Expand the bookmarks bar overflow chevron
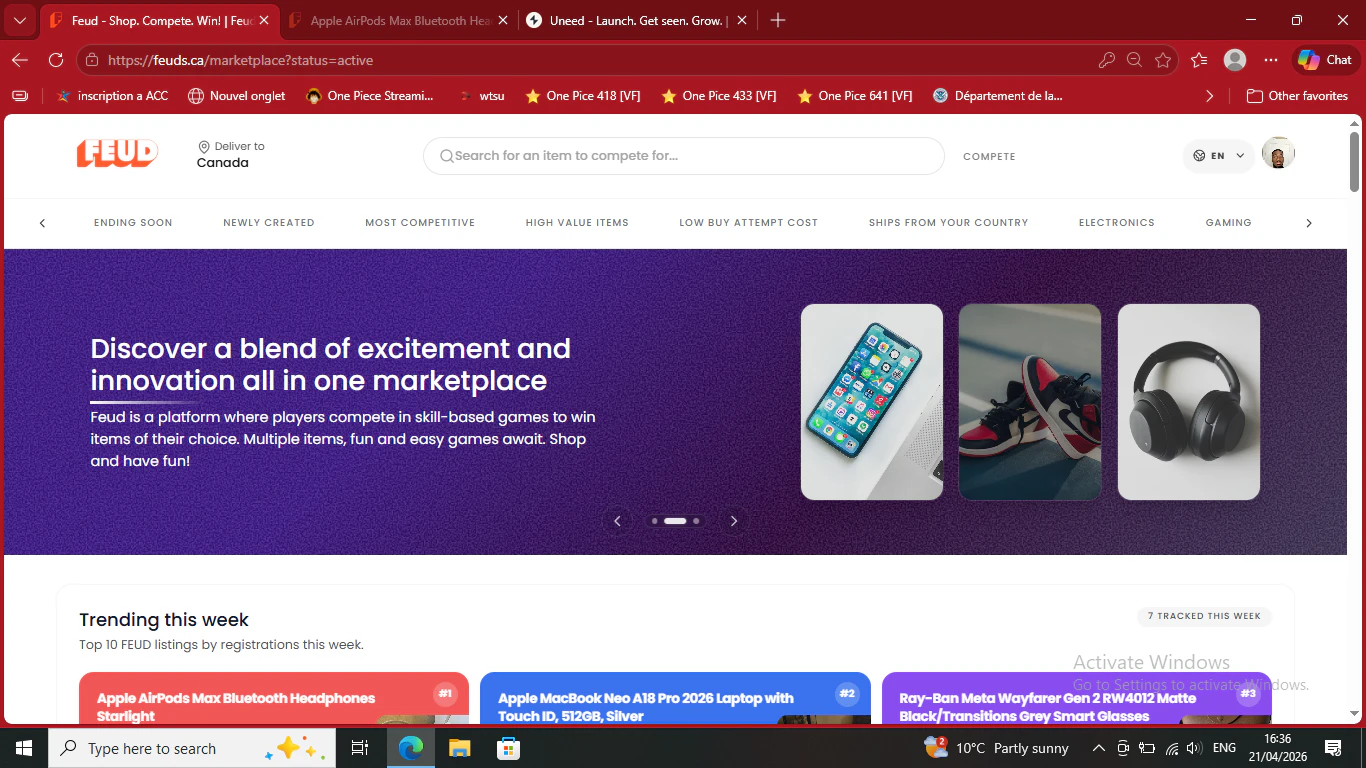This screenshot has width=1366, height=768. click(1209, 96)
